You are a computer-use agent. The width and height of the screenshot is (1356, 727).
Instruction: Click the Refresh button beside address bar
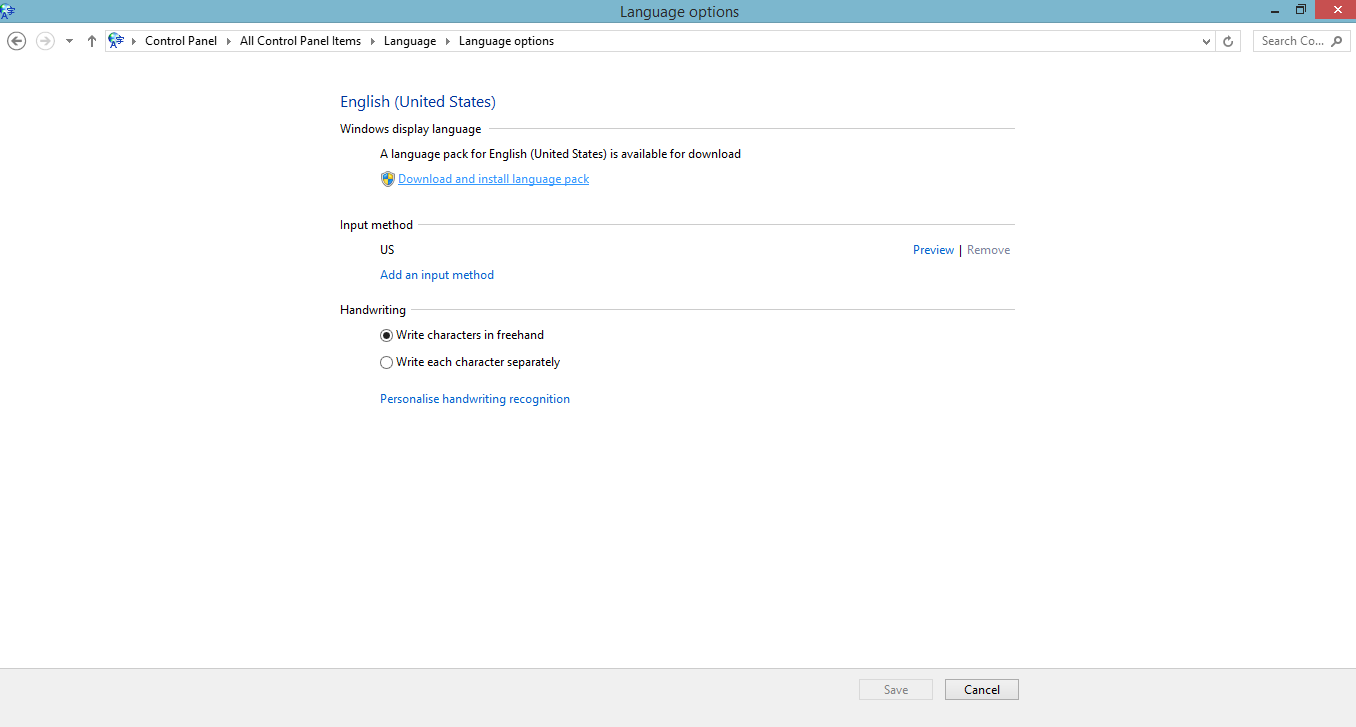[x=1229, y=41]
